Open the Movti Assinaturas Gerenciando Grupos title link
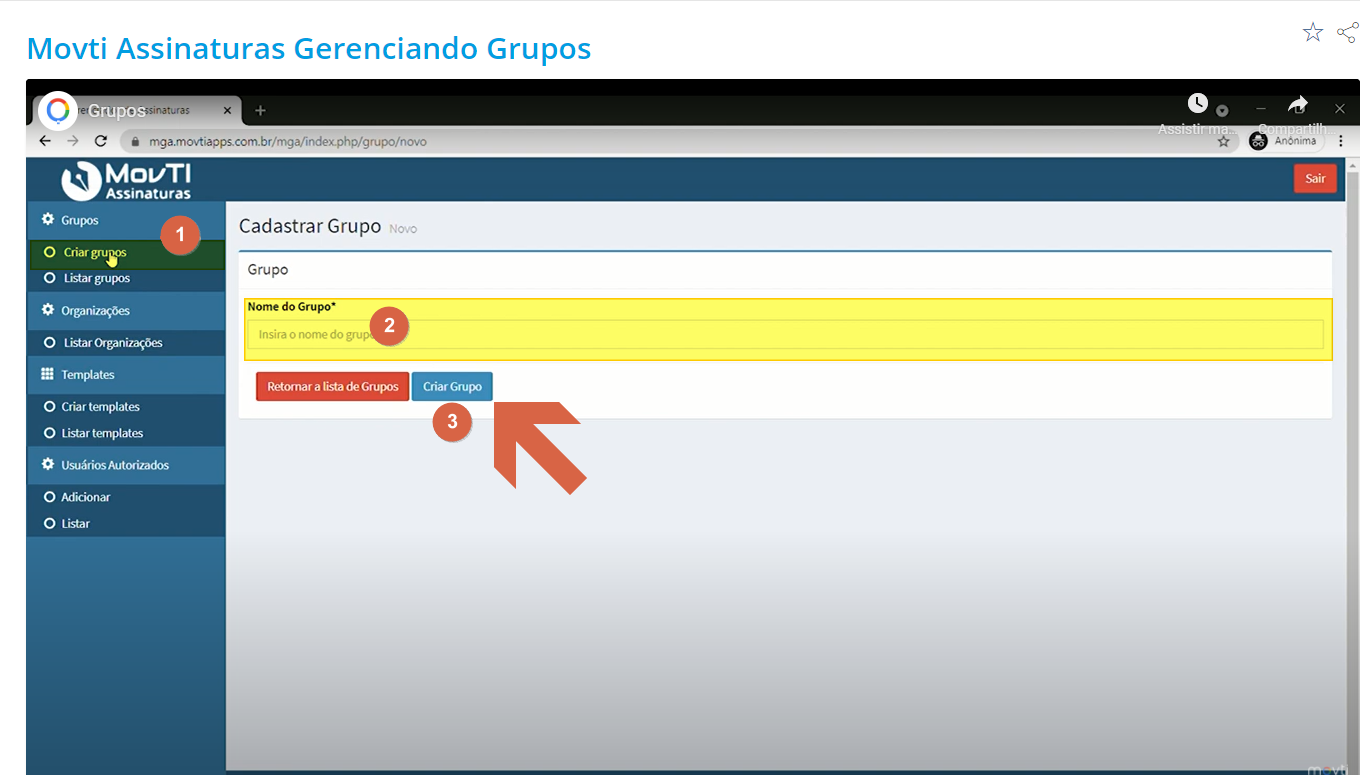The width and height of the screenshot is (1360, 775). pyautogui.click(x=309, y=48)
